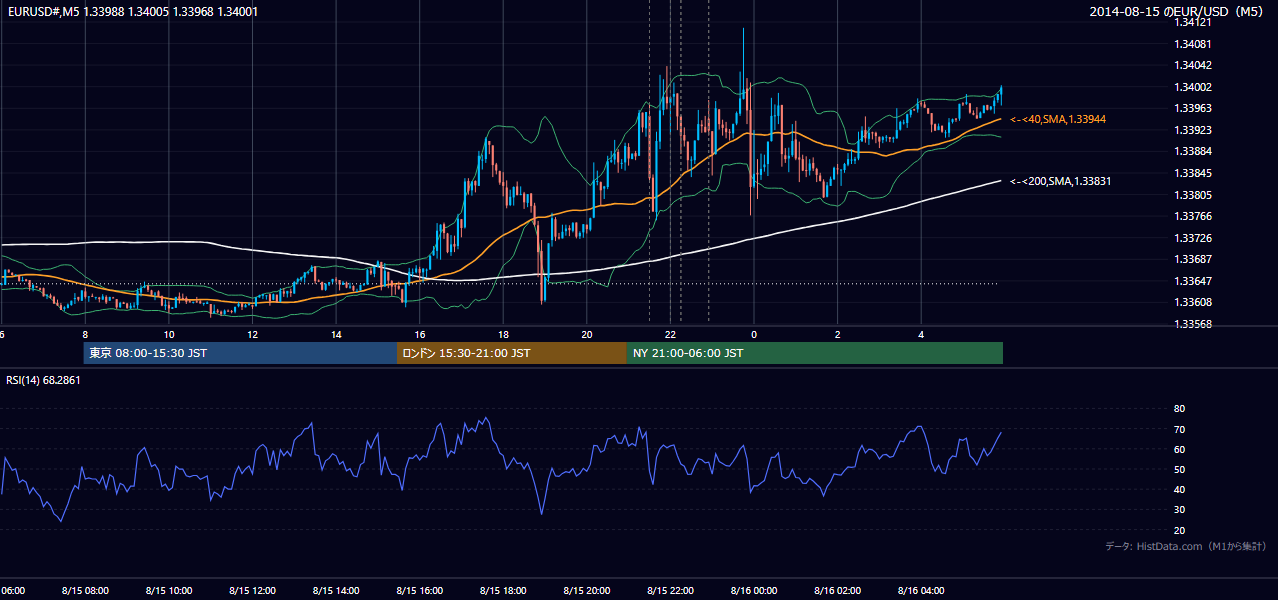The image size is (1278, 600).
Task: Click the 'RSI(14) 68.2861' indicator label
Action: (x=43, y=380)
